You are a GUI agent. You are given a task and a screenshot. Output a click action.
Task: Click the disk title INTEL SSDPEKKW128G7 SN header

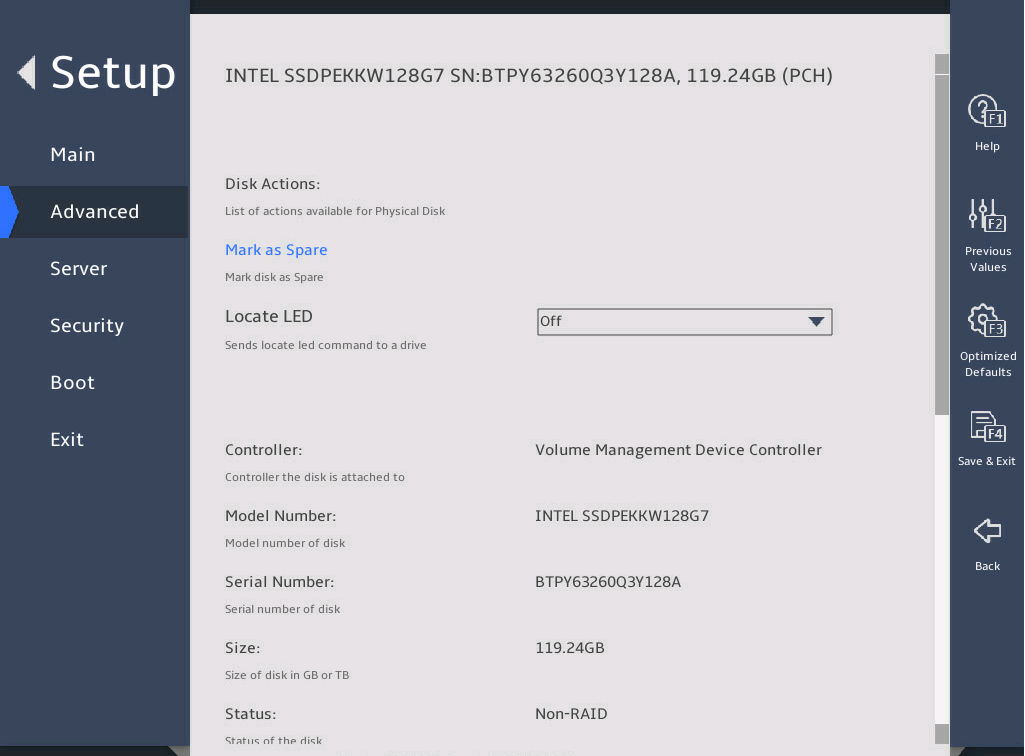pos(529,76)
